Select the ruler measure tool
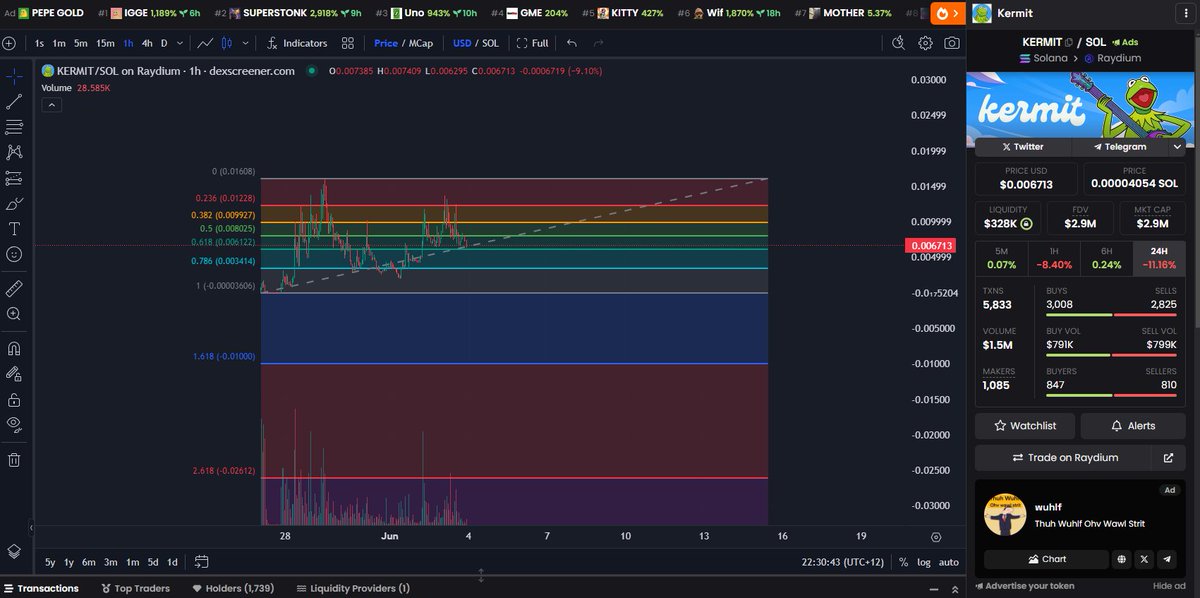This screenshot has height=598, width=1200. 14,288
